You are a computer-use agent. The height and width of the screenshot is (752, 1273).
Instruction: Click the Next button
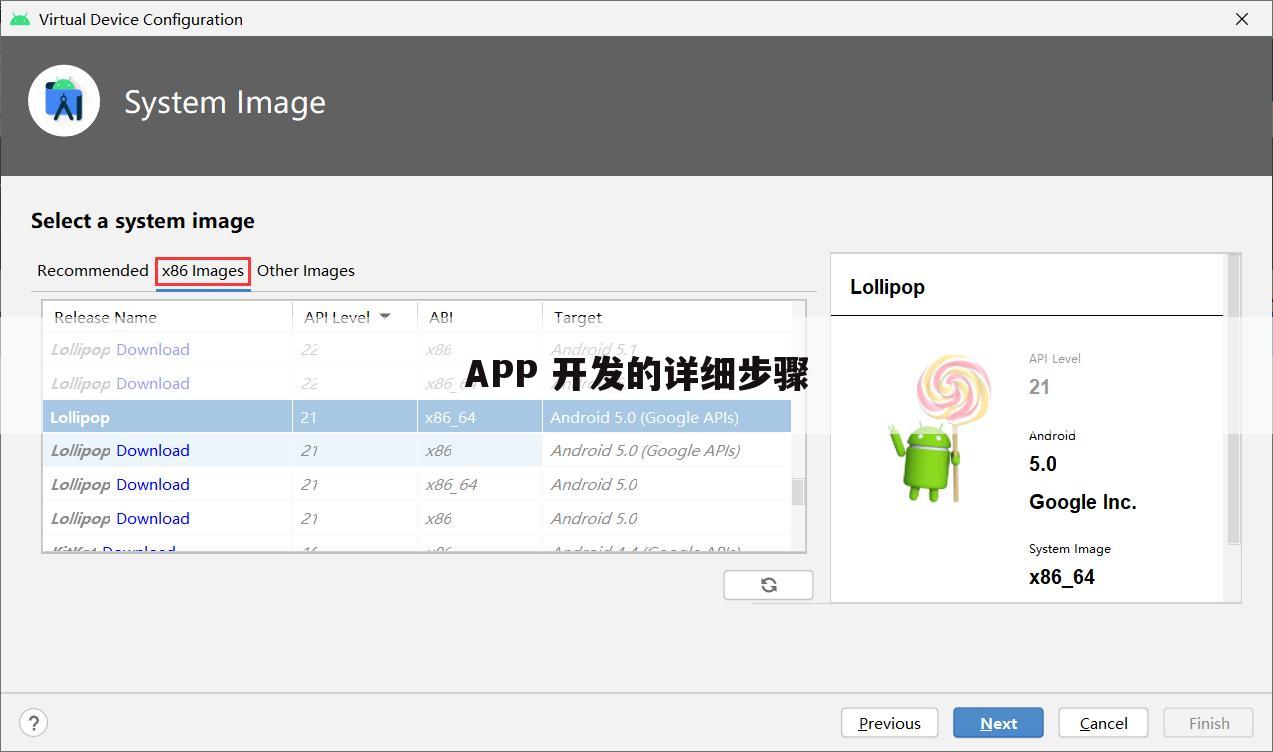pos(998,723)
